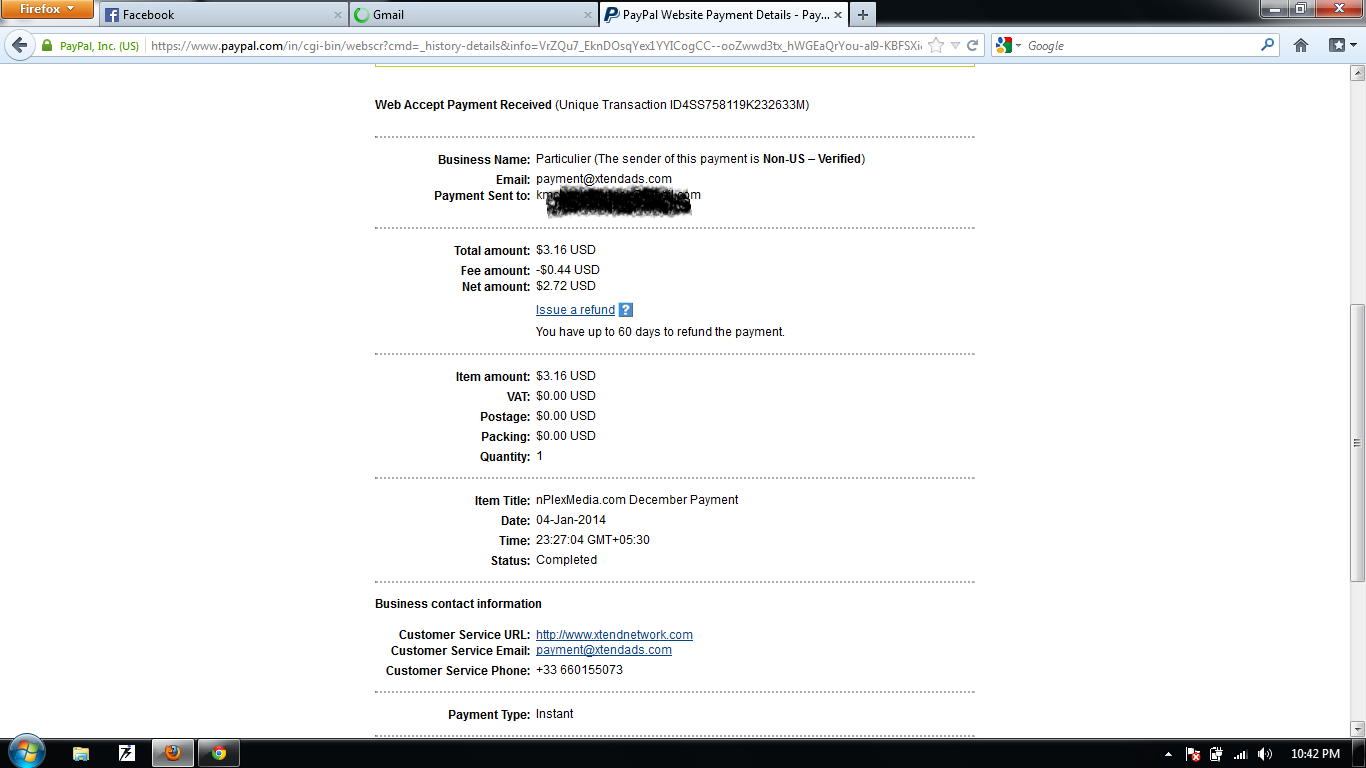1366x768 pixels.
Task: Click the Total amount value $3.16 USD
Action: pos(566,250)
